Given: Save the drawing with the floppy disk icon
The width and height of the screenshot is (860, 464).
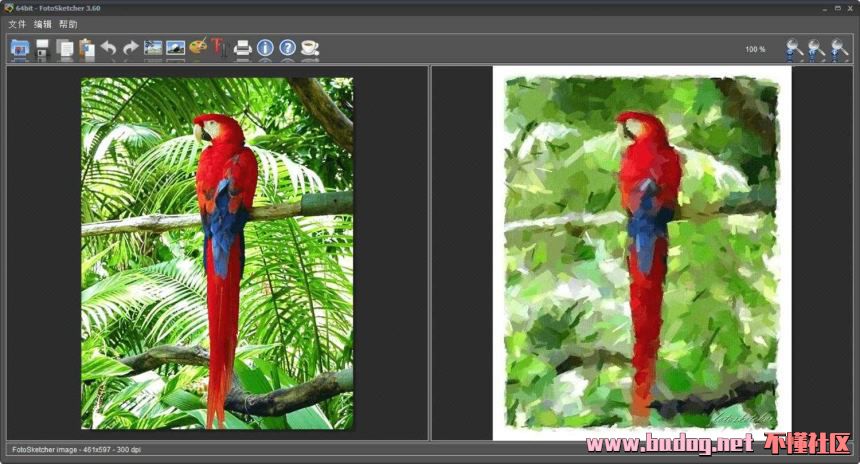Looking at the screenshot, I should [42, 49].
